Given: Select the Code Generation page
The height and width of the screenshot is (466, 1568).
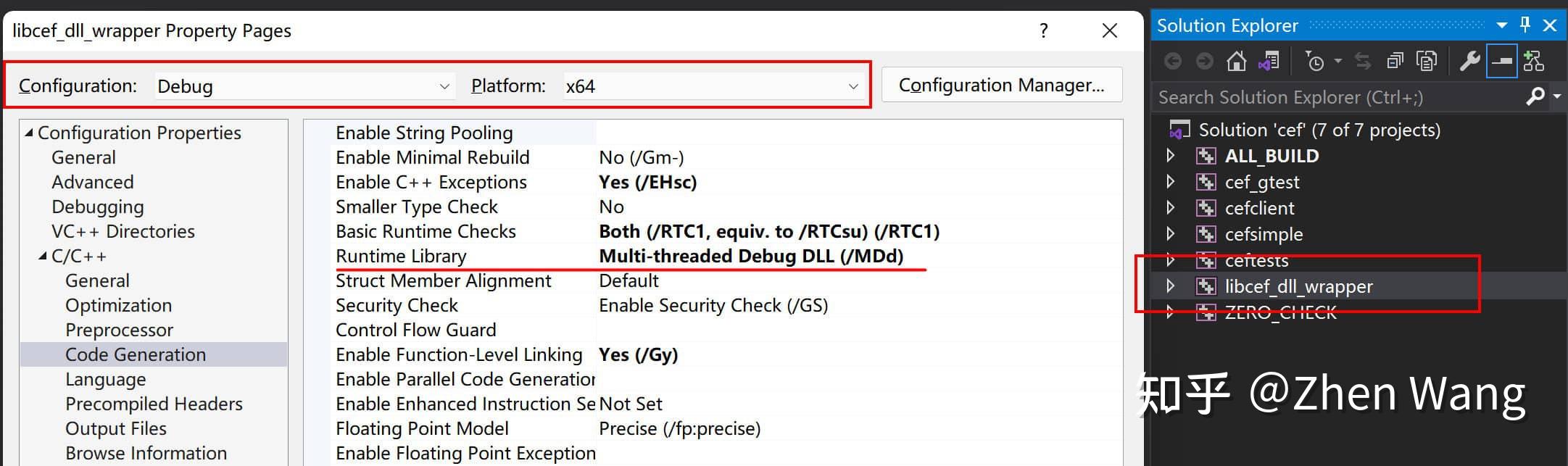Looking at the screenshot, I should (x=135, y=354).
